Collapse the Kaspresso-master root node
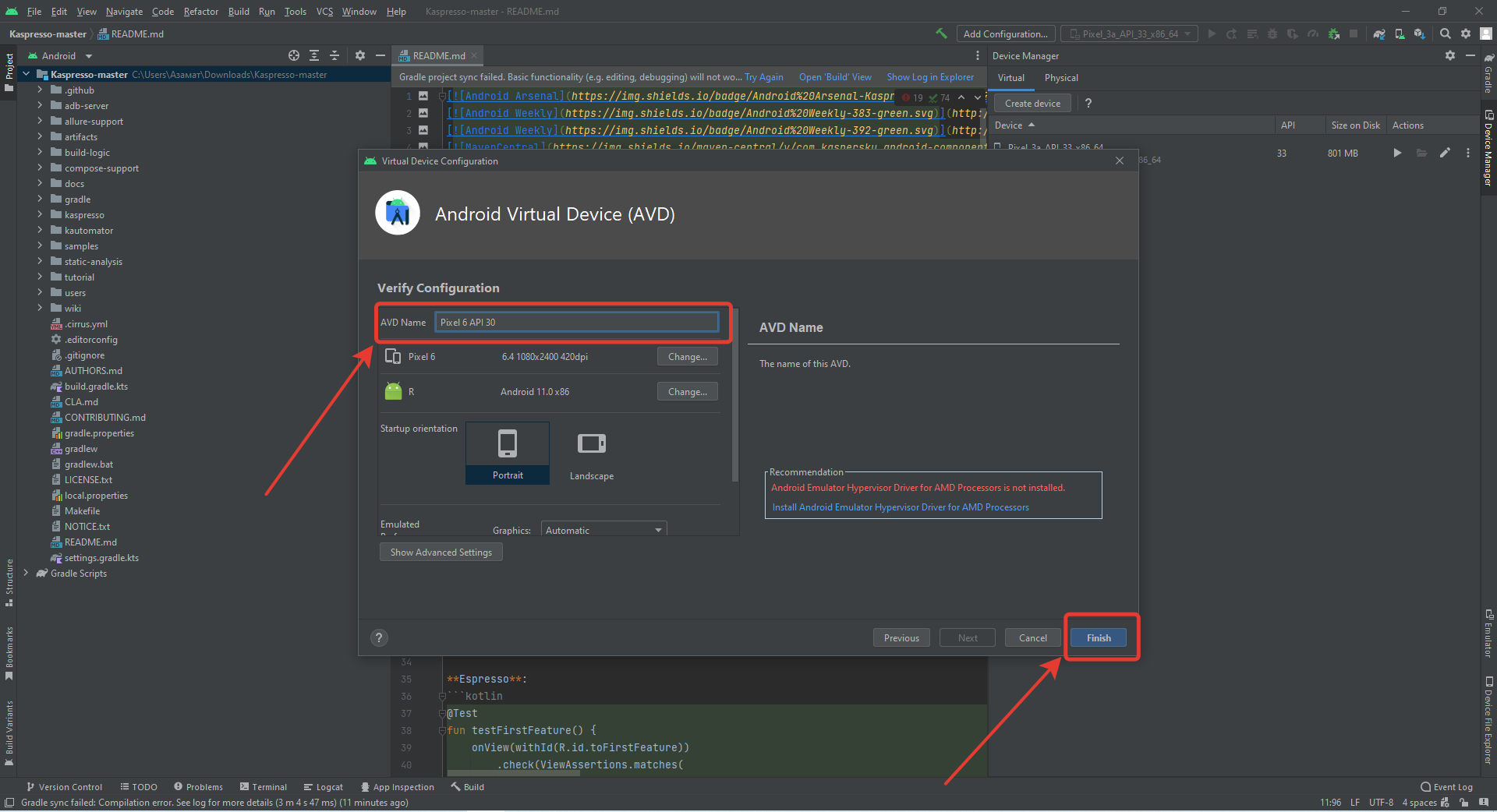Screen dimensions: 1497x812 26,74
